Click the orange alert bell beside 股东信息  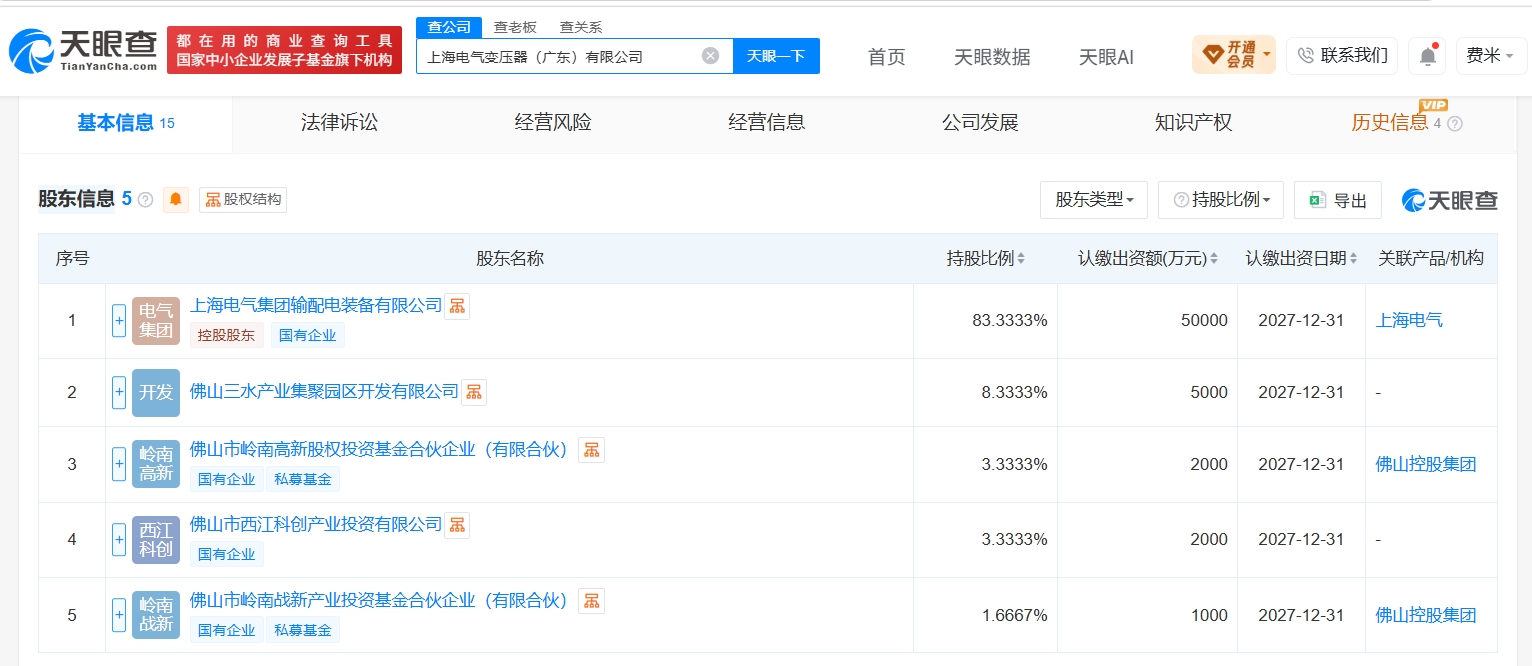(x=176, y=199)
